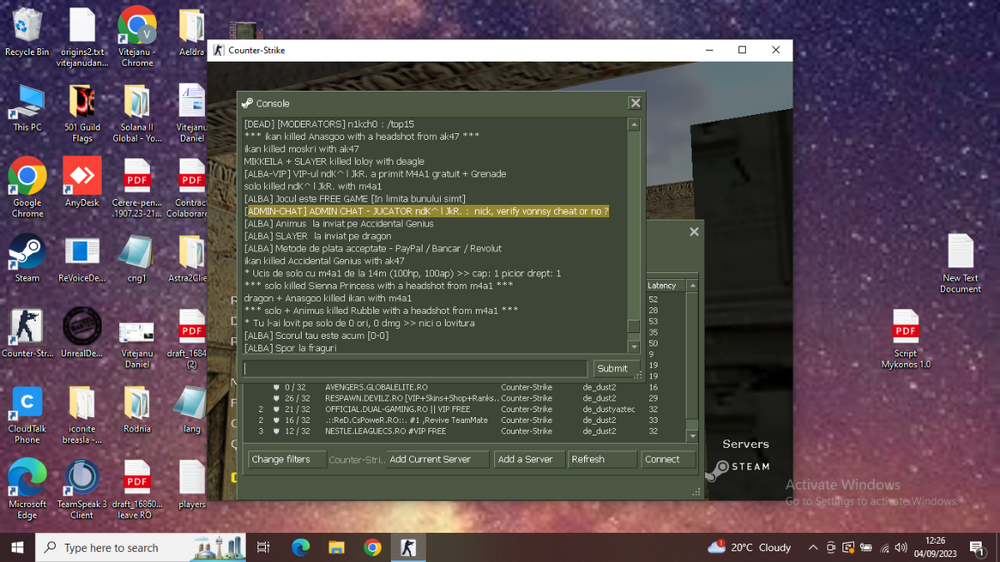
Task: Expand hidden system tray icons chevron
Action: (813, 548)
